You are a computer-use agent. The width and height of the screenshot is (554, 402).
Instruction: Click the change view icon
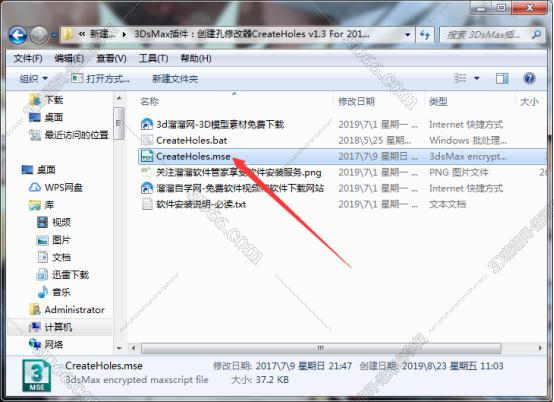click(x=460, y=78)
